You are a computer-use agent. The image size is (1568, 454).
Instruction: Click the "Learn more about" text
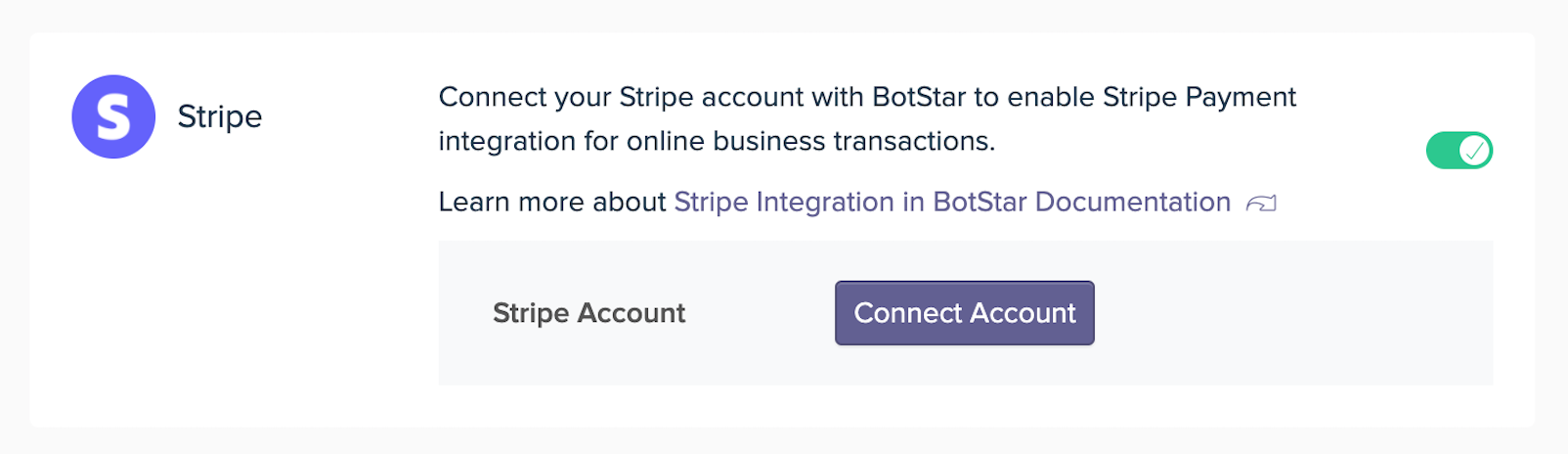(552, 202)
